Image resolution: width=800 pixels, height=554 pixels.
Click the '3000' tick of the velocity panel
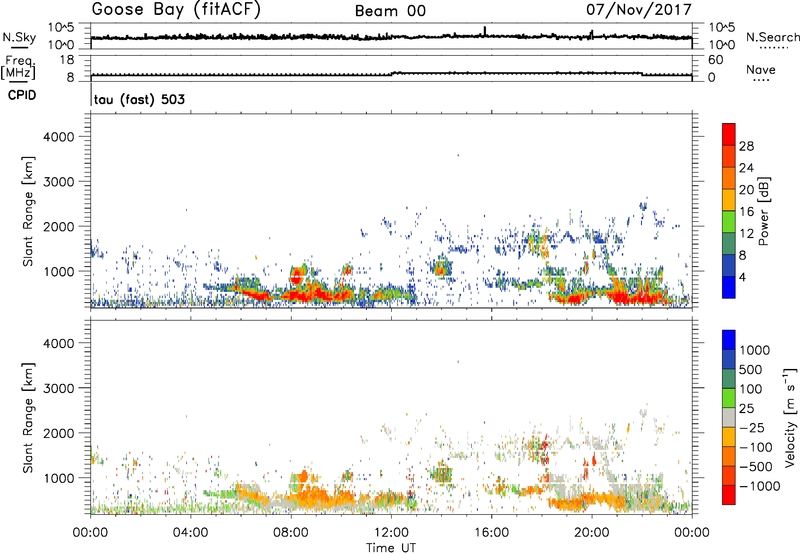click(59, 388)
